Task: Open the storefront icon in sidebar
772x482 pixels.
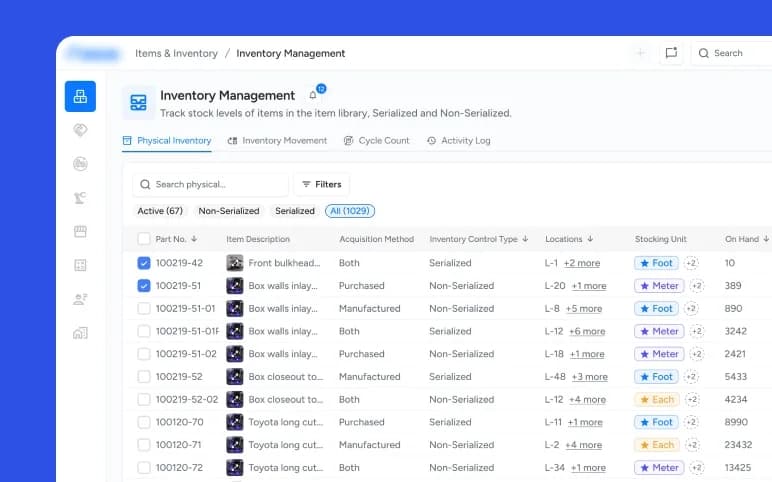Action: click(80, 231)
